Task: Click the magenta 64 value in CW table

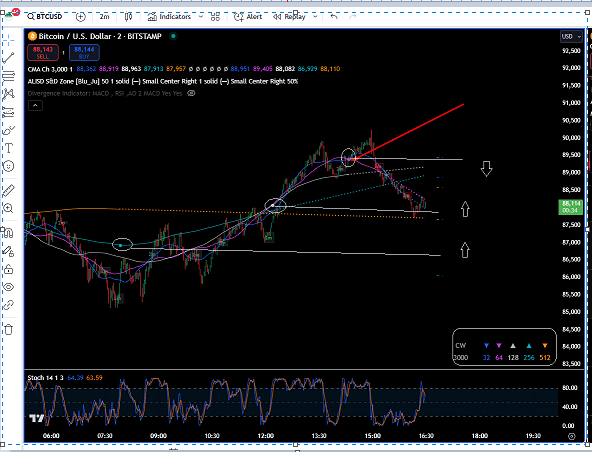Action: [x=499, y=358]
